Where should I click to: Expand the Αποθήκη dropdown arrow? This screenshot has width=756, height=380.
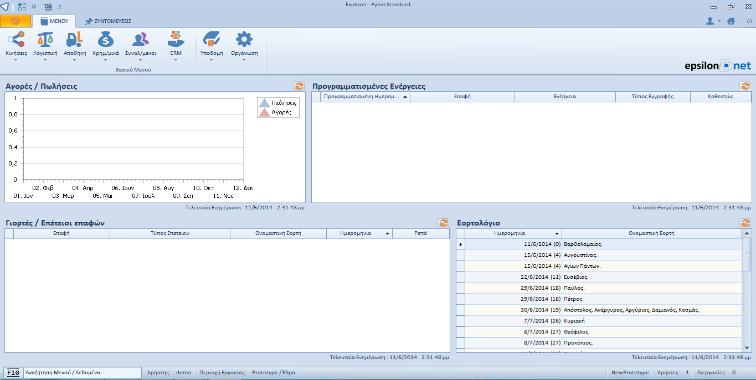(x=74, y=61)
